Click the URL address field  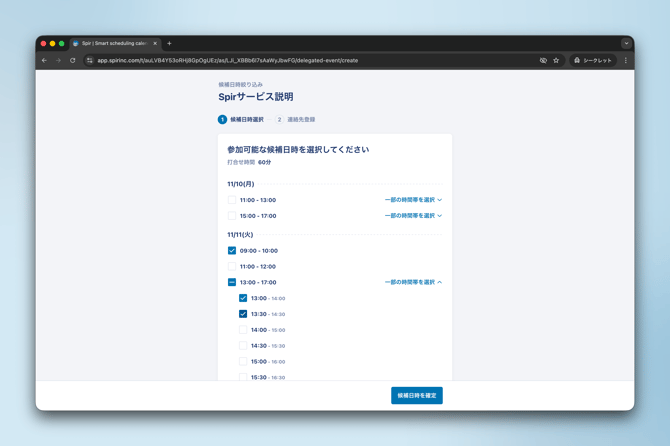(300, 60)
